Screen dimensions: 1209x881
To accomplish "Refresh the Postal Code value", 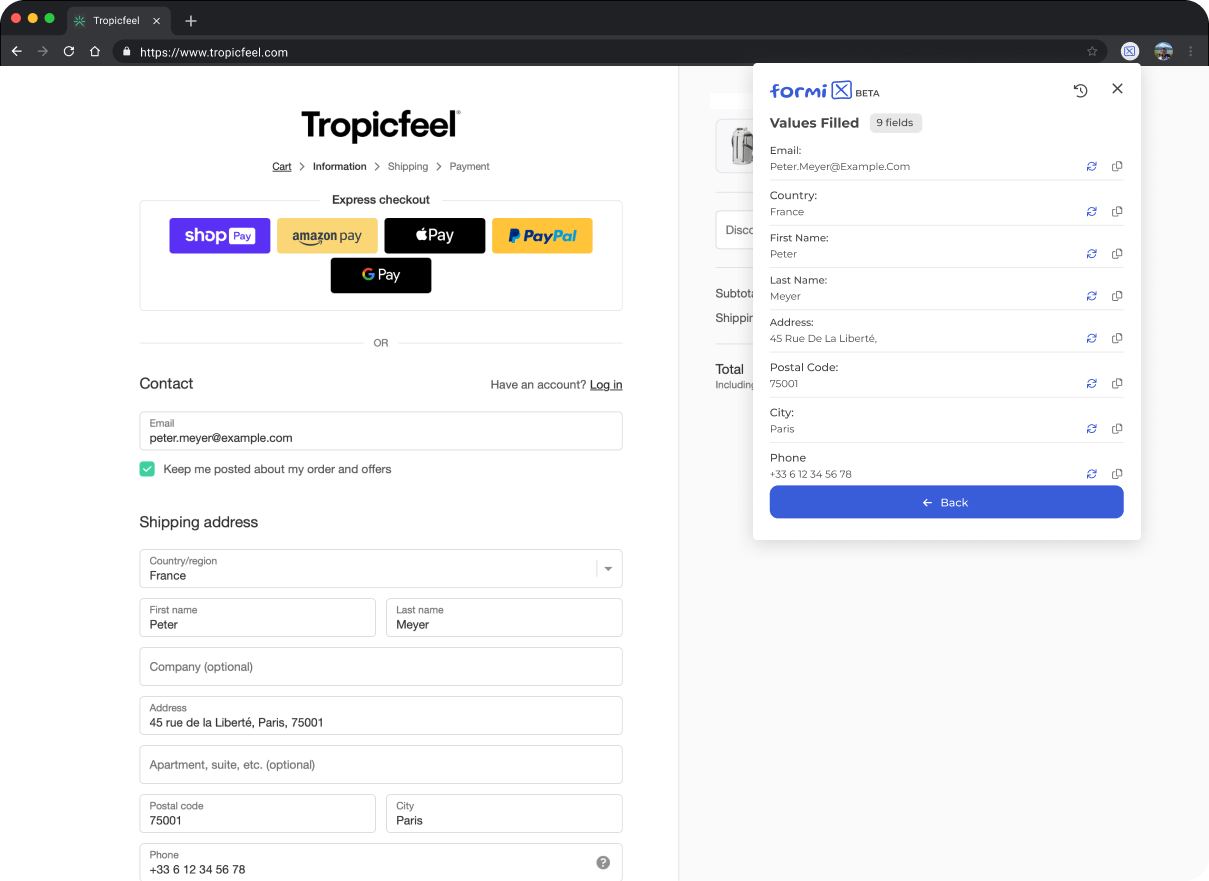I will click(x=1092, y=383).
